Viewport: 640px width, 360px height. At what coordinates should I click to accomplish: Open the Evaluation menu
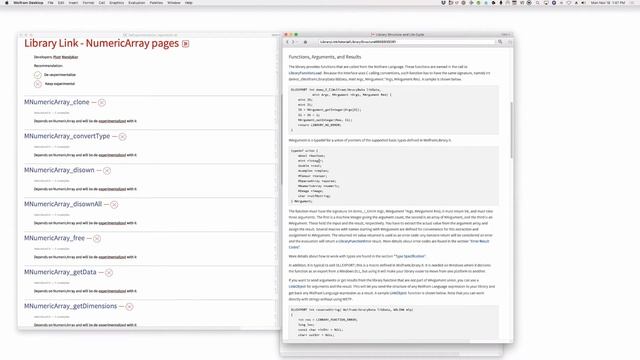137,2
